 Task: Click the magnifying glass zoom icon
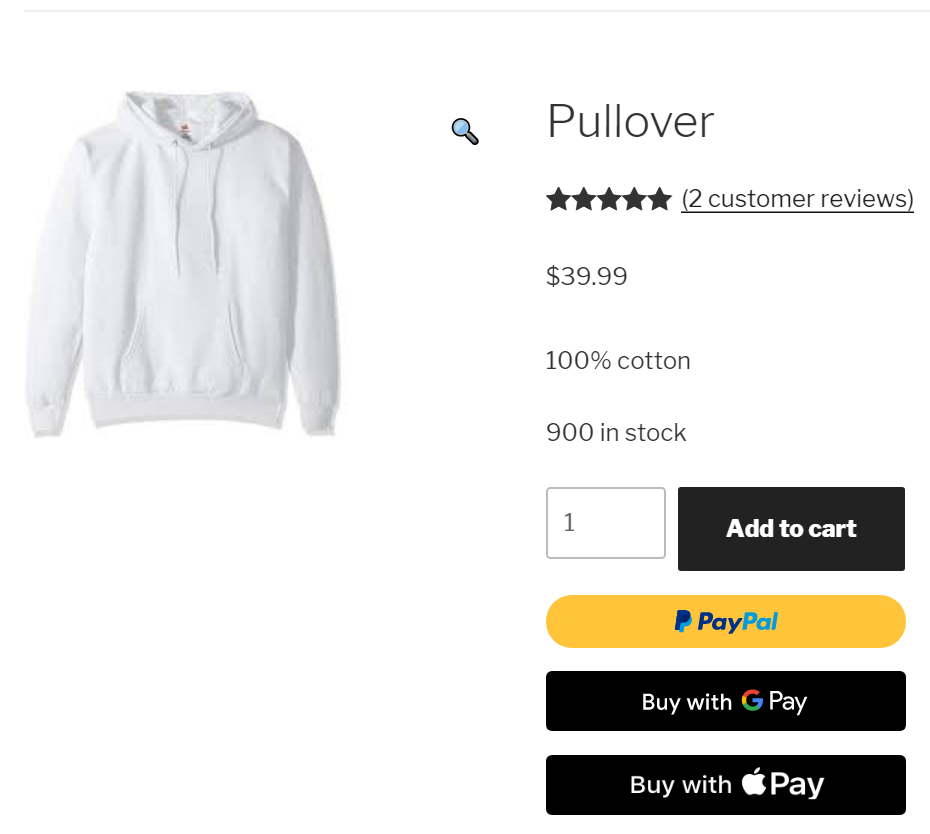tap(465, 131)
